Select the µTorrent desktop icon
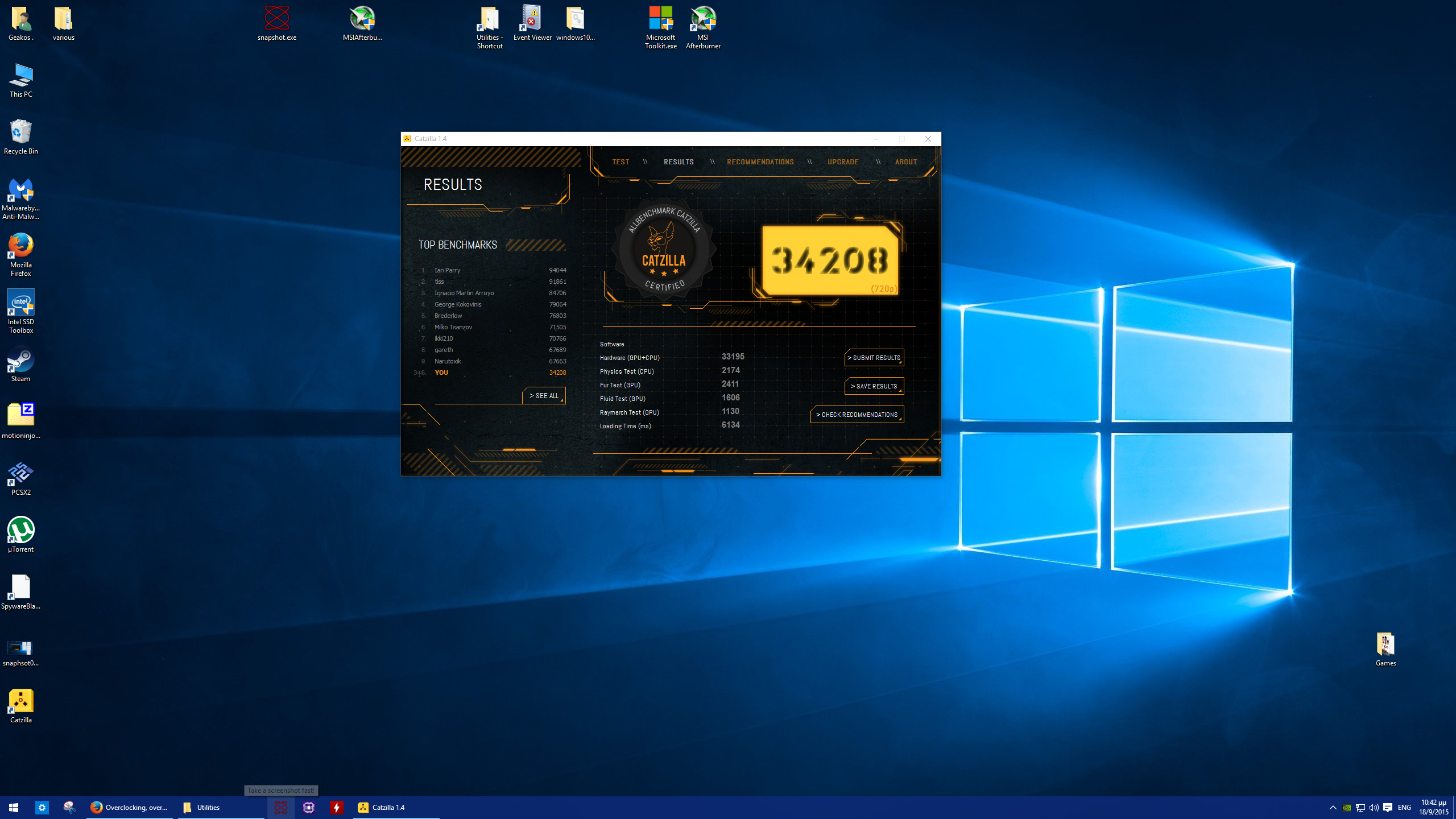The image size is (1456, 819). click(21, 535)
